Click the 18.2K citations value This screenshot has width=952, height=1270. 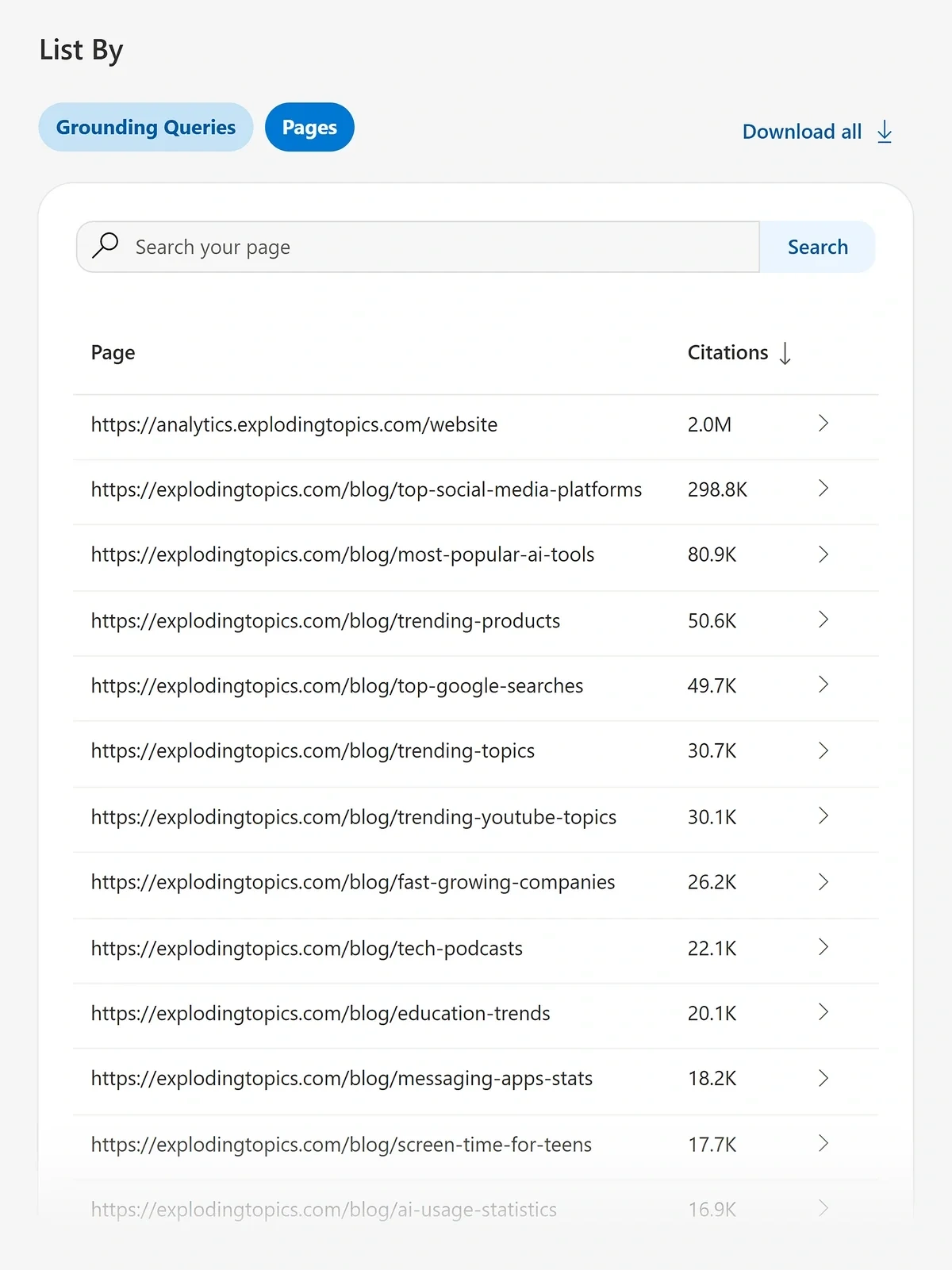click(712, 1079)
